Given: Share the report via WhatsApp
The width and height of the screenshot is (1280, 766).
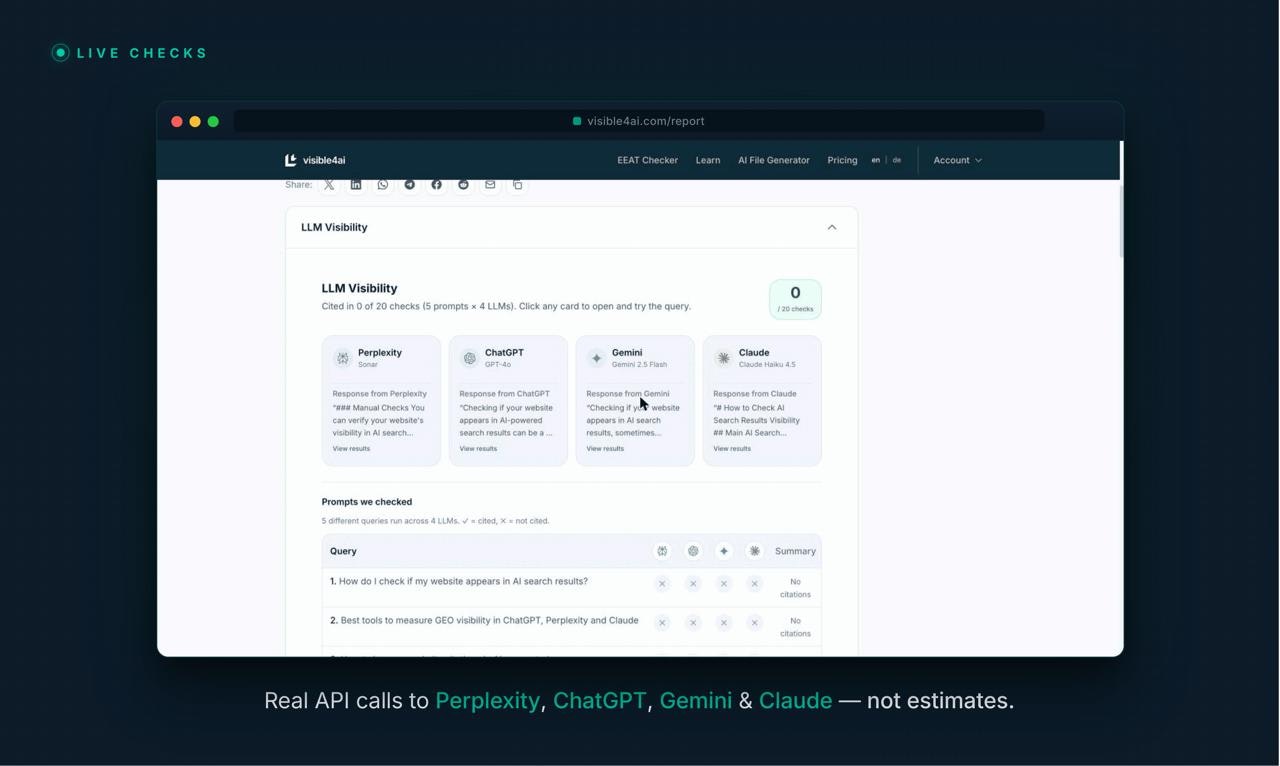Looking at the screenshot, I should click(383, 185).
